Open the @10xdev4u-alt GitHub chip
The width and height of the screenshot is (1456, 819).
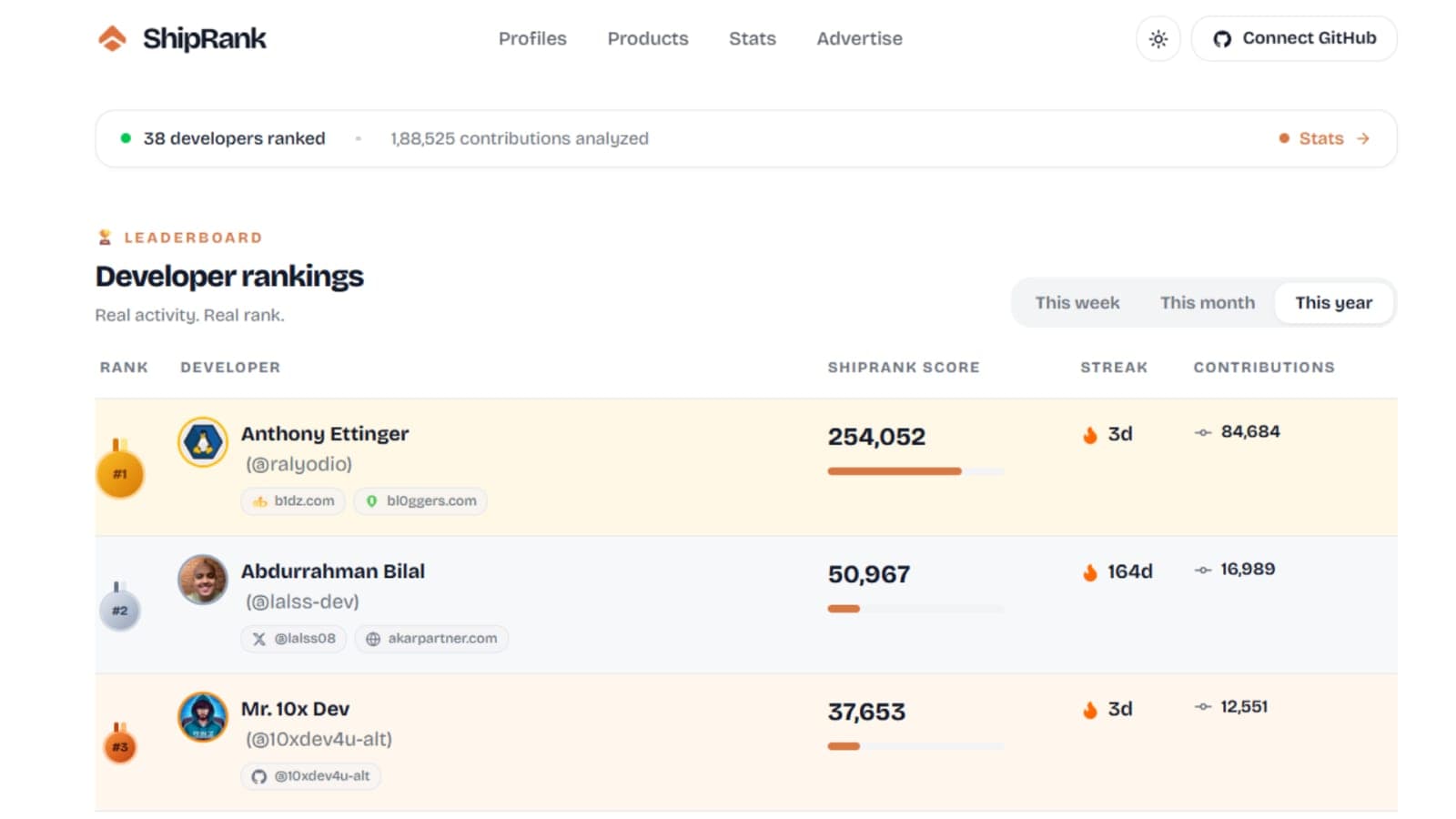pyautogui.click(x=310, y=775)
